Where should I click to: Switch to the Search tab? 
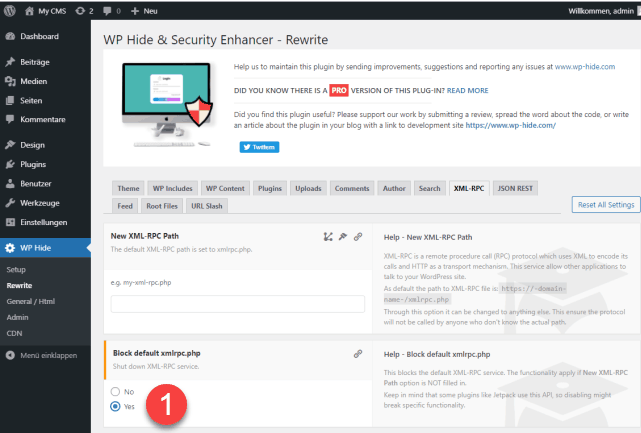pyautogui.click(x=430, y=188)
